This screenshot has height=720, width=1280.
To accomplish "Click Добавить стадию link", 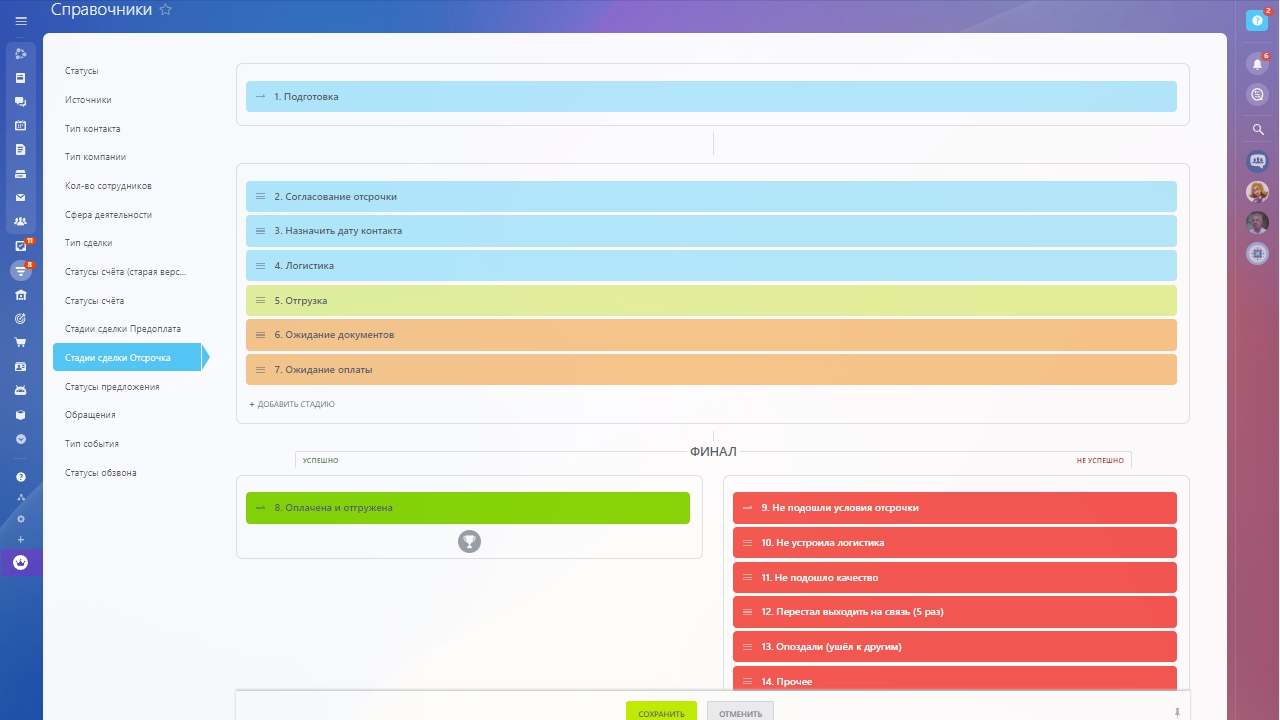I will [292, 405].
